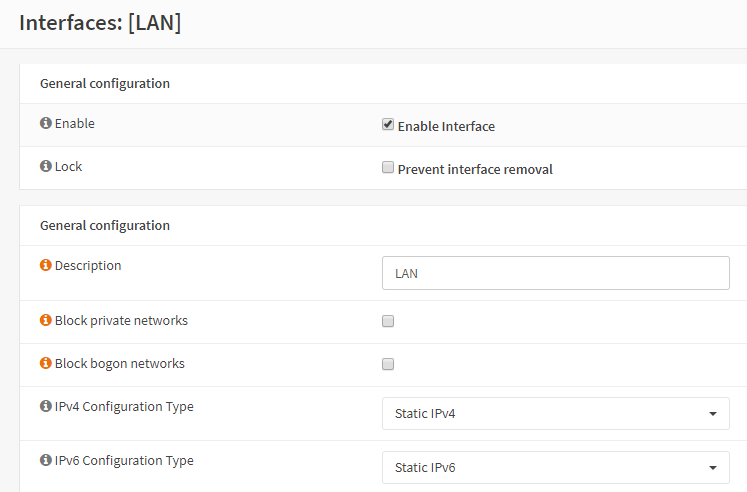The width and height of the screenshot is (747, 492).
Task: Open the IPv4 Configuration Type dropdown
Action: pyautogui.click(x=555, y=413)
